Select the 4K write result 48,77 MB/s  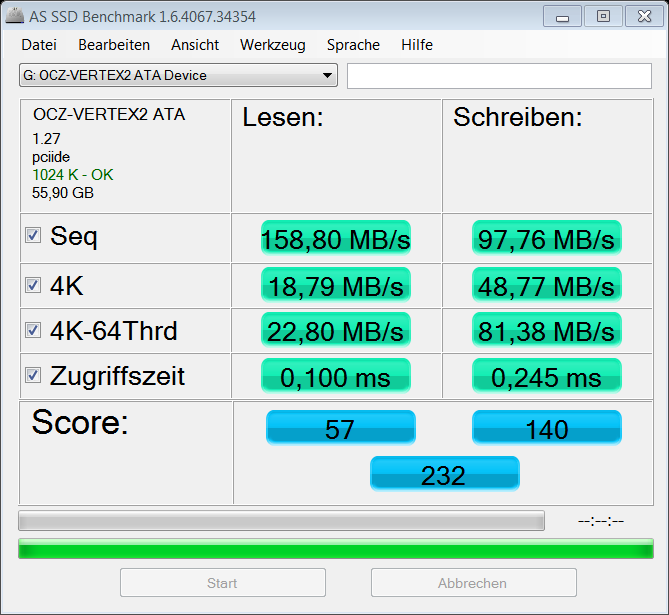[547, 285]
